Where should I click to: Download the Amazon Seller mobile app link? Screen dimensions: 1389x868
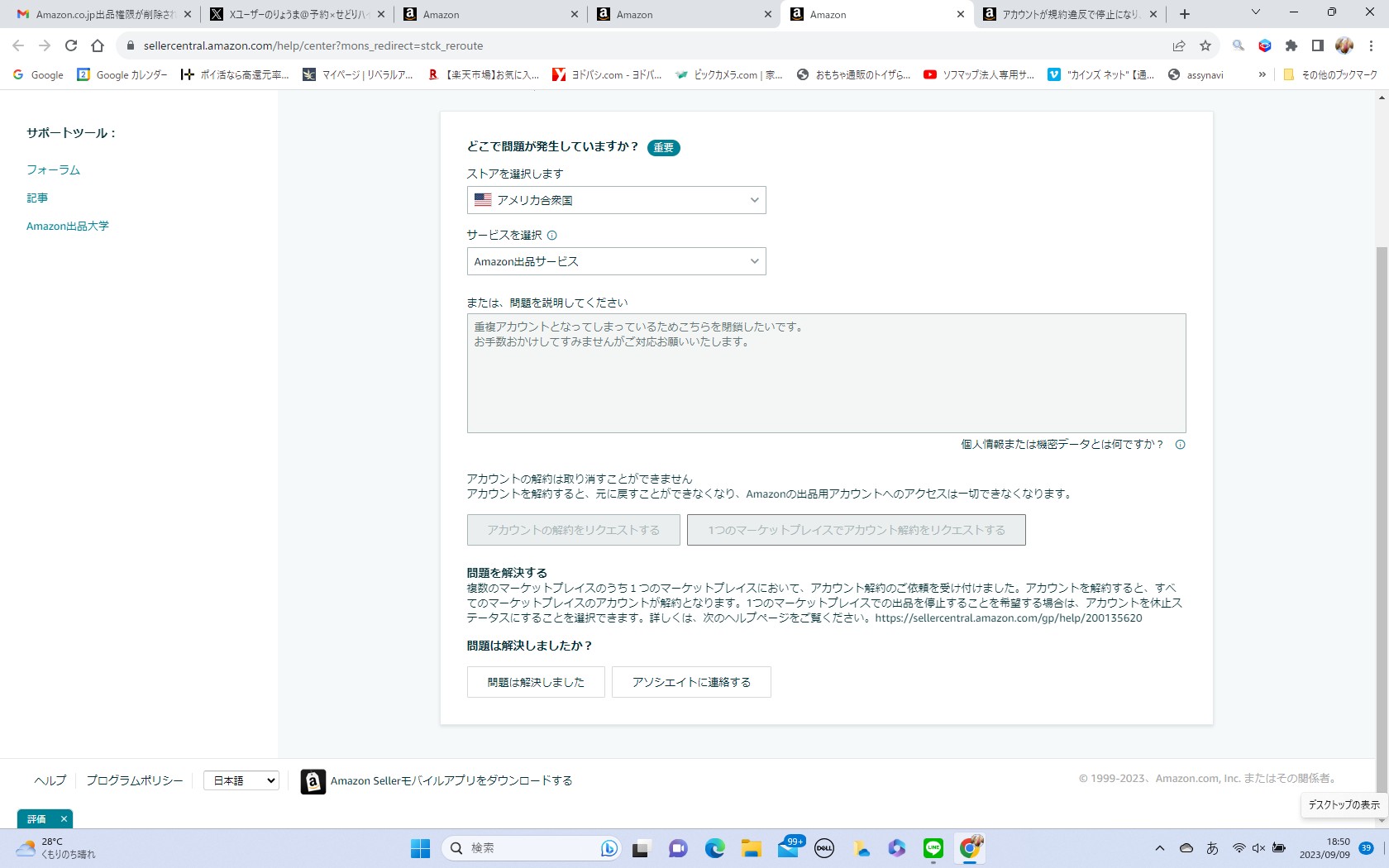click(x=451, y=780)
